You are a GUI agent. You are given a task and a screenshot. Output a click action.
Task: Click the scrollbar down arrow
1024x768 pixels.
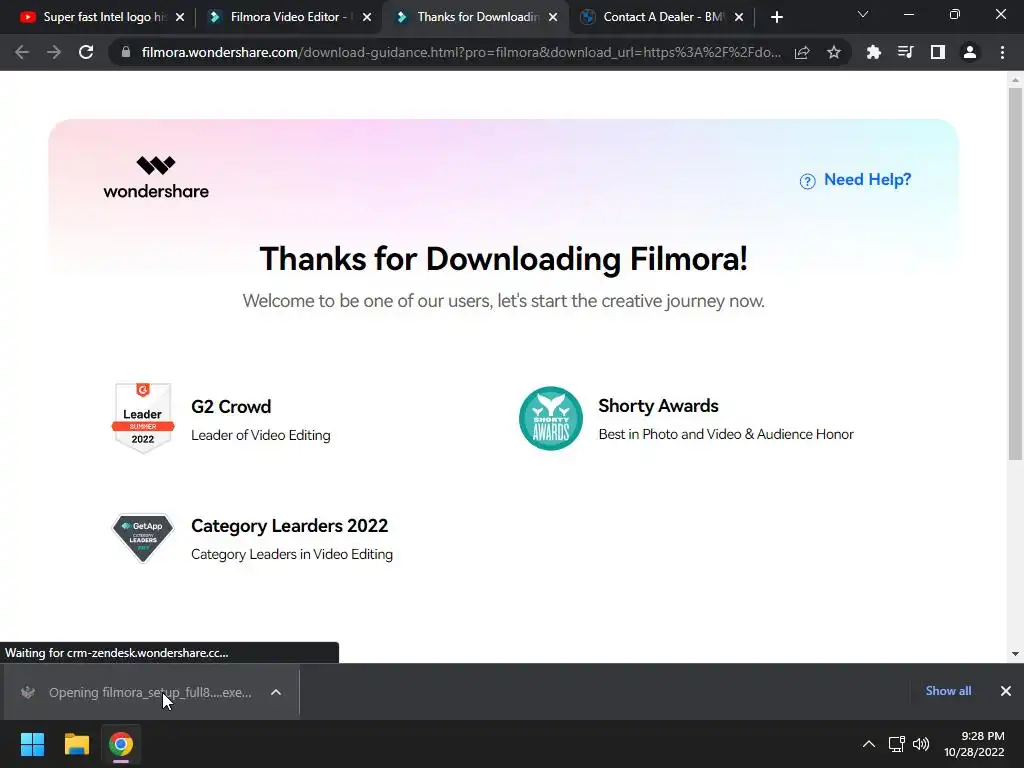click(x=1015, y=654)
